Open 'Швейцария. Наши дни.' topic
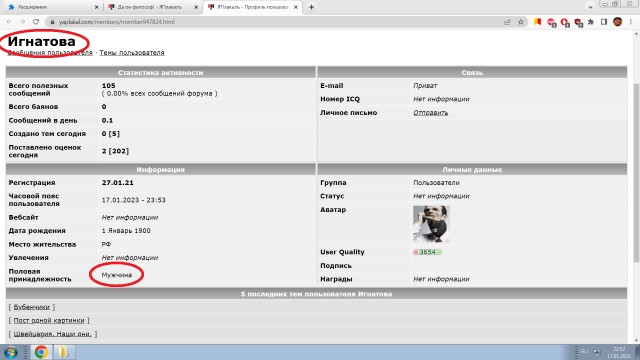640x360 pixels. (x=53, y=334)
